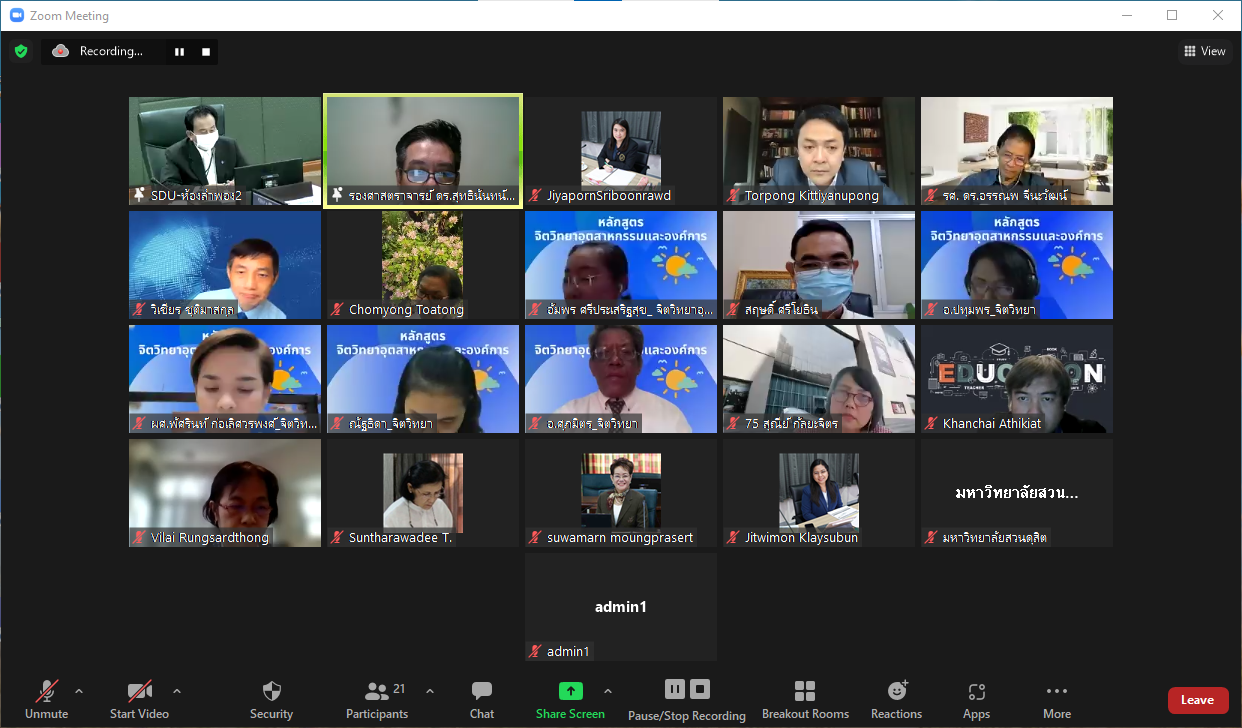Image resolution: width=1242 pixels, height=728 pixels.
Task: Open the Apps panel
Action: tap(976, 699)
